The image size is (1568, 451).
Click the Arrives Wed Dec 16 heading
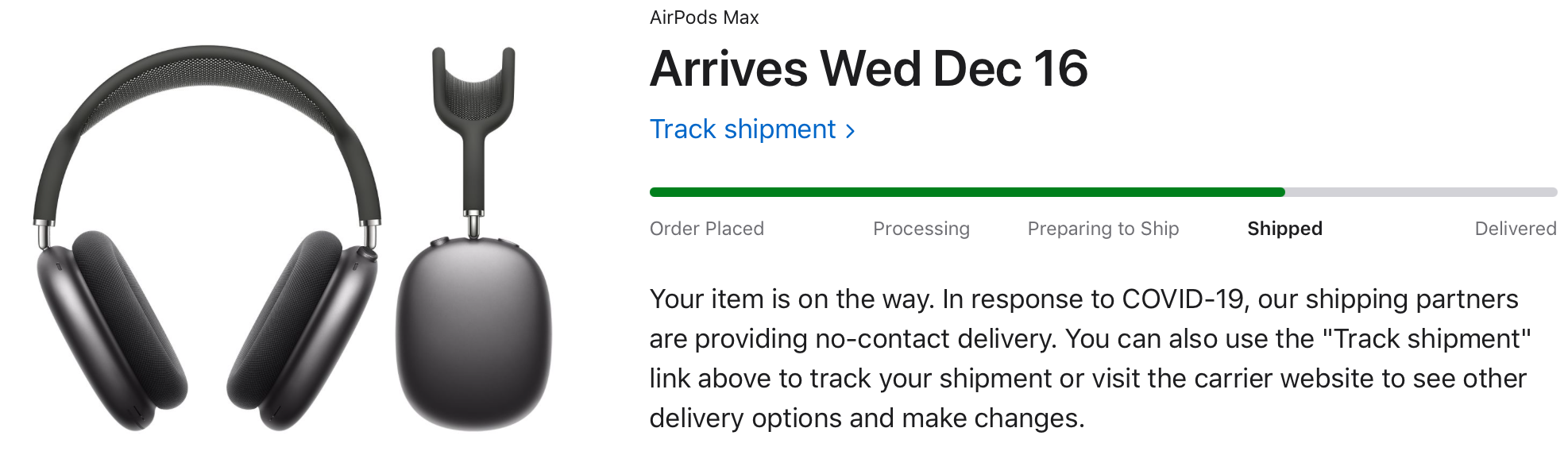868,69
